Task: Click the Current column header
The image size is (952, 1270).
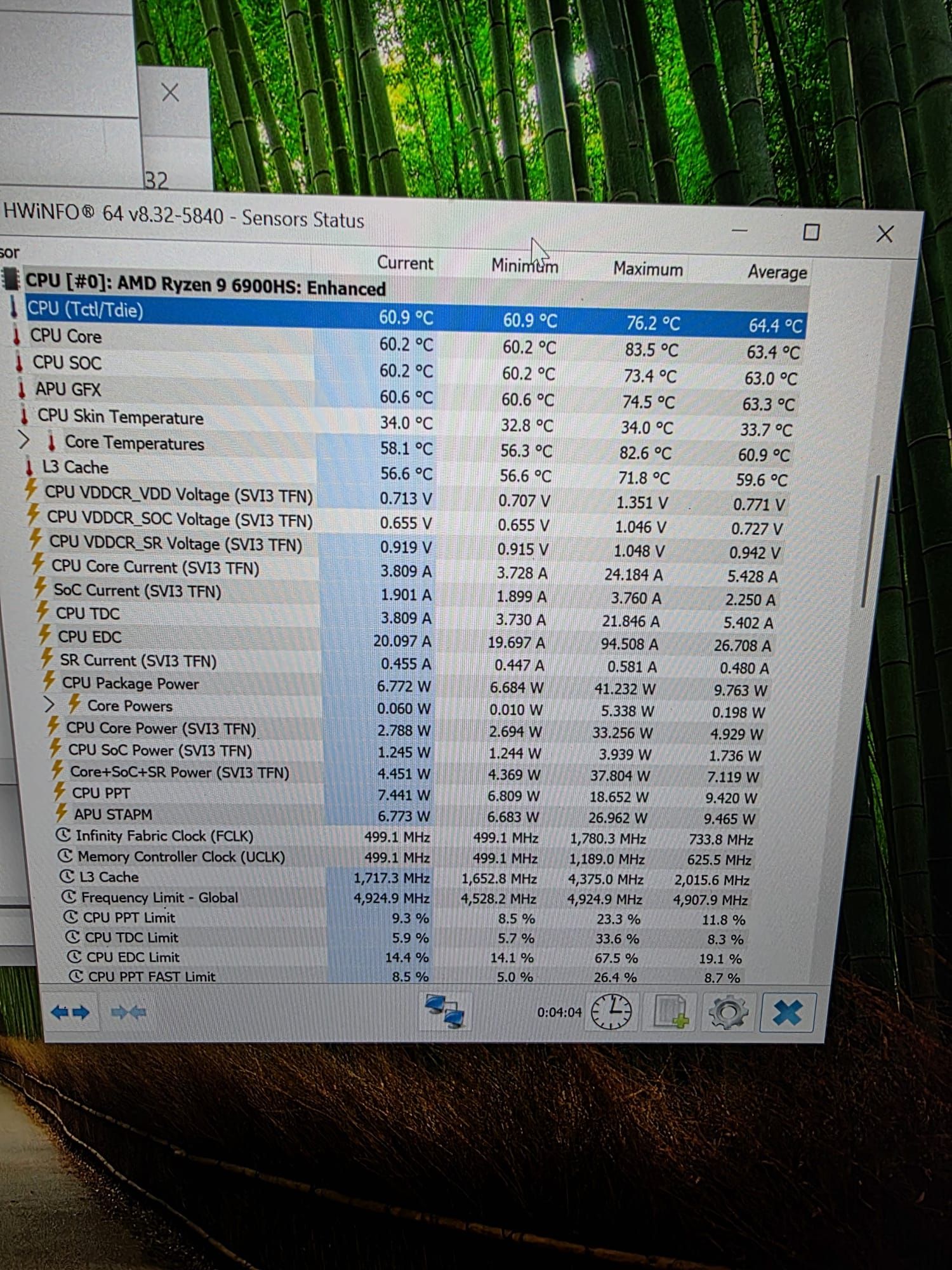Action: [405, 263]
